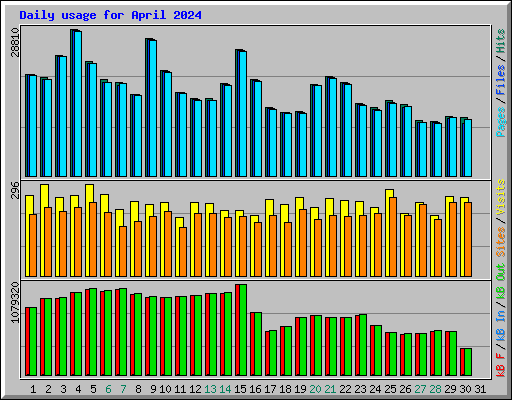Click day label 9 on the axis
This screenshot has width=512, height=400.
153,389
